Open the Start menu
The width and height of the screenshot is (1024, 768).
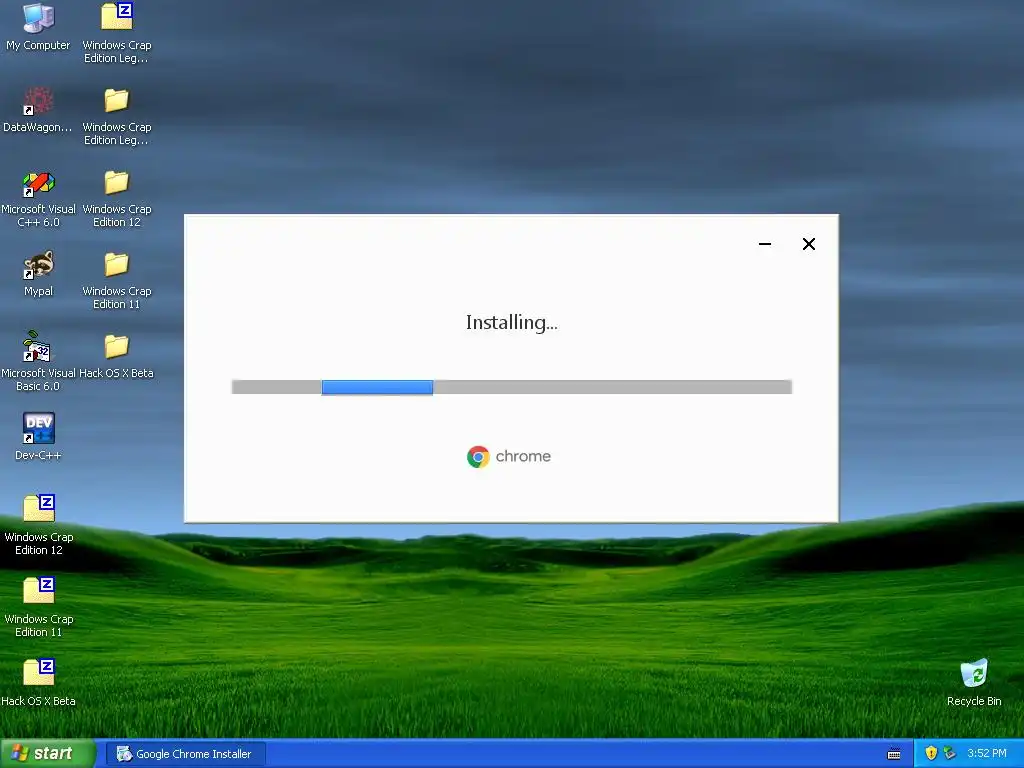click(48, 754)
